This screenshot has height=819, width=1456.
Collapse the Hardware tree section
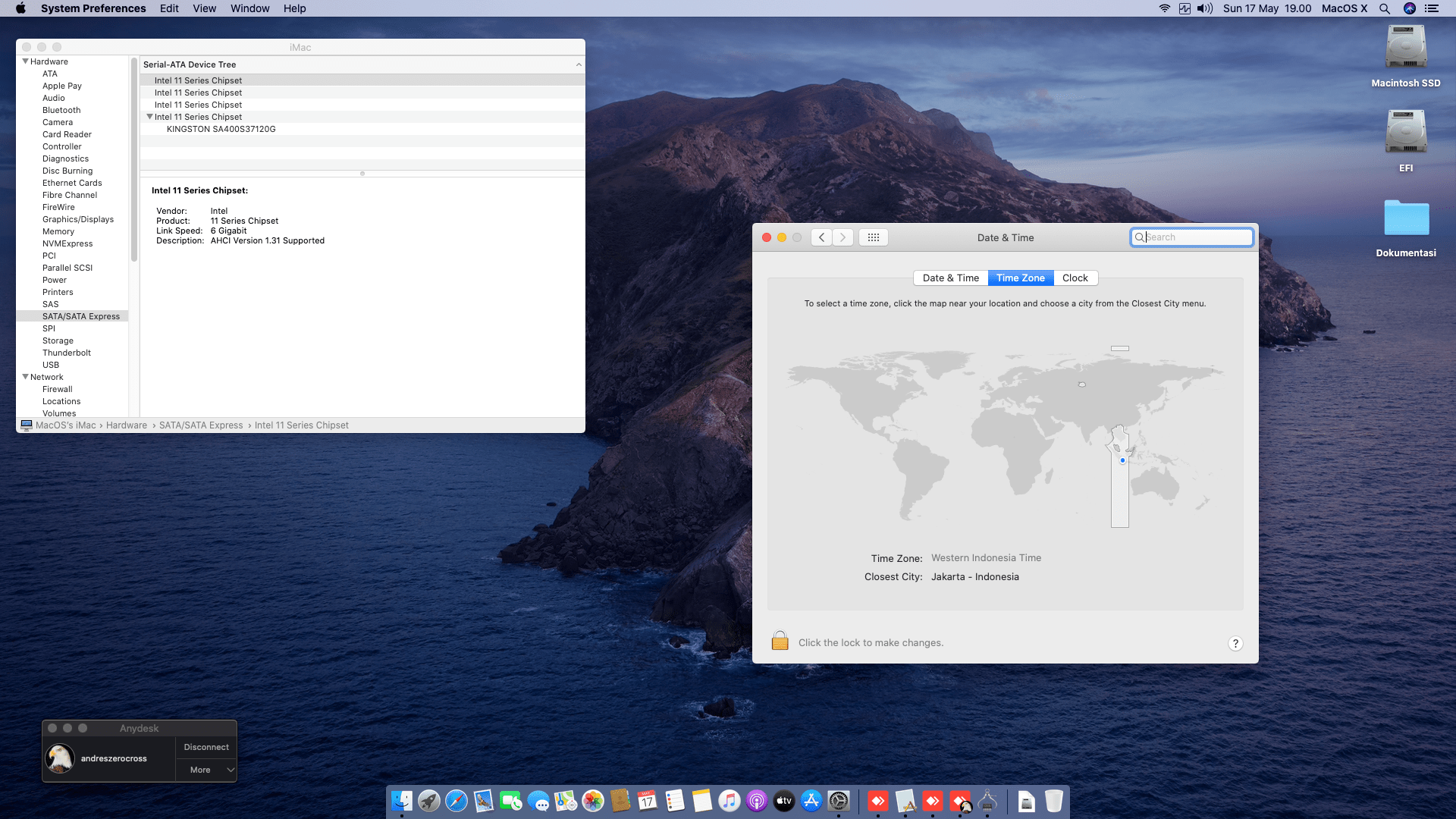[x=25, y=61]
